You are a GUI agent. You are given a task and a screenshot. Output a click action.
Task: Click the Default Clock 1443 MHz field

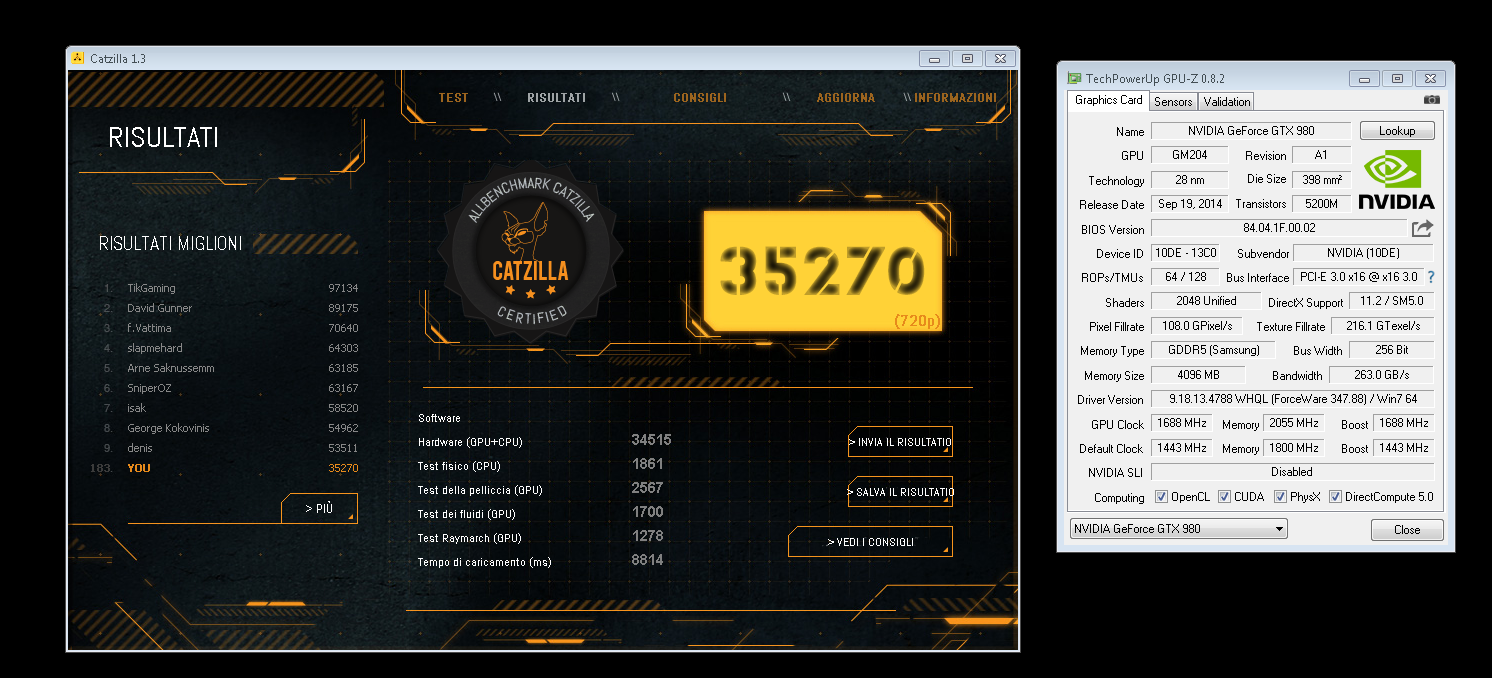(1181, 448)
